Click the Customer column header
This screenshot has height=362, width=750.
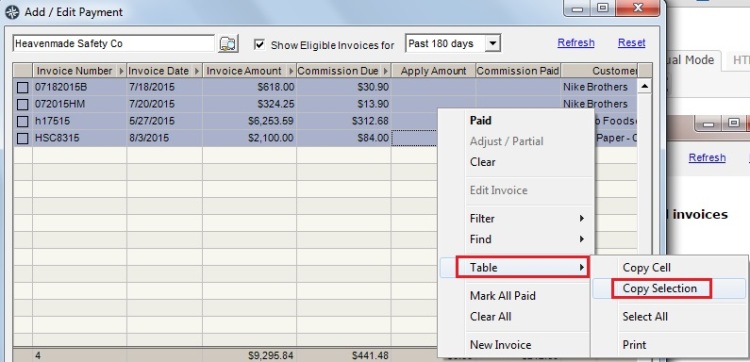599,71
